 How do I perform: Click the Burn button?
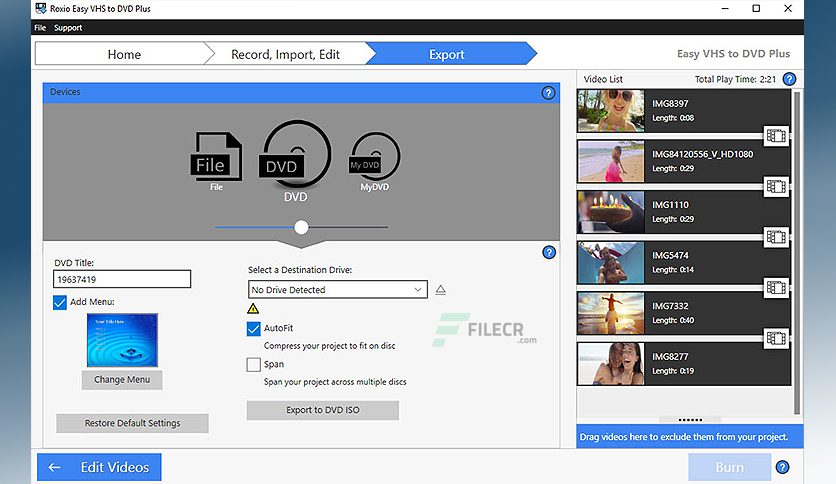pyautogui.click(x=729, y=467)
